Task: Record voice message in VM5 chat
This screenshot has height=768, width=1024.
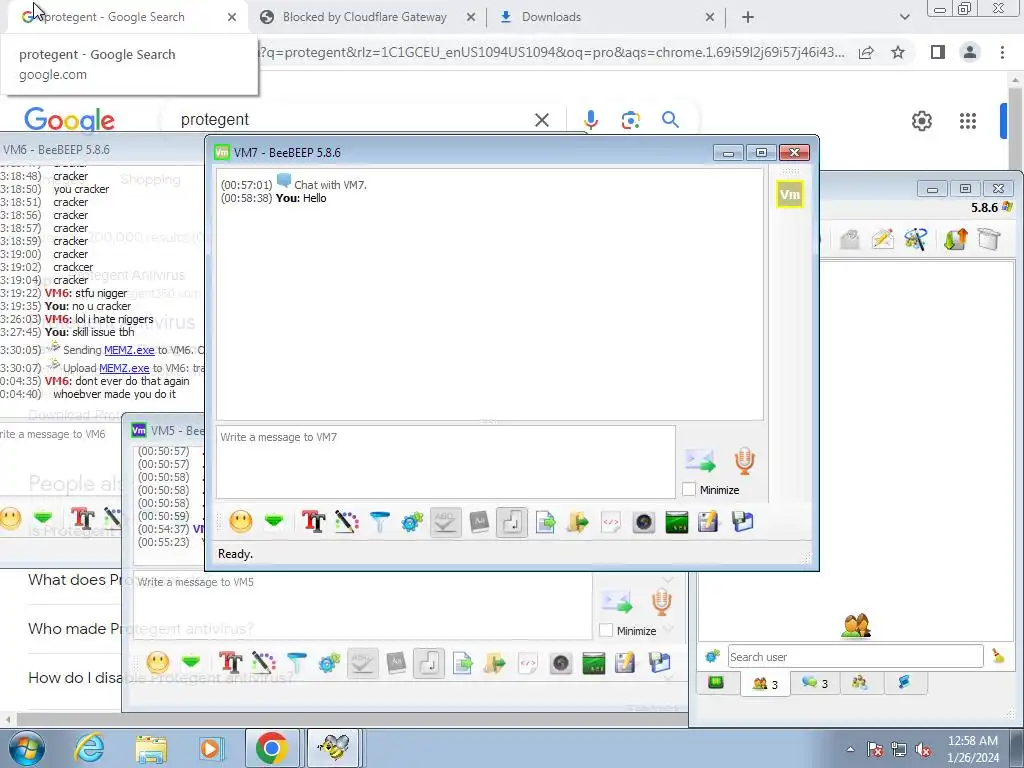Action: pyautogui.click(x=662, y=601)
